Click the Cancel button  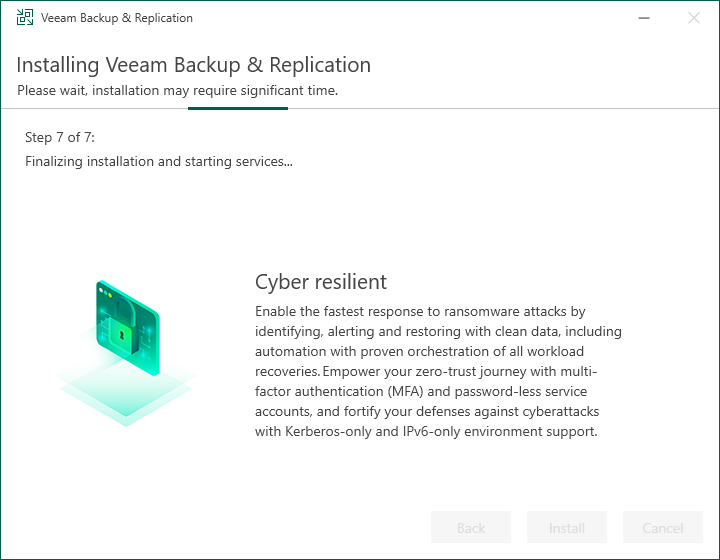click(x=663, y=527)
